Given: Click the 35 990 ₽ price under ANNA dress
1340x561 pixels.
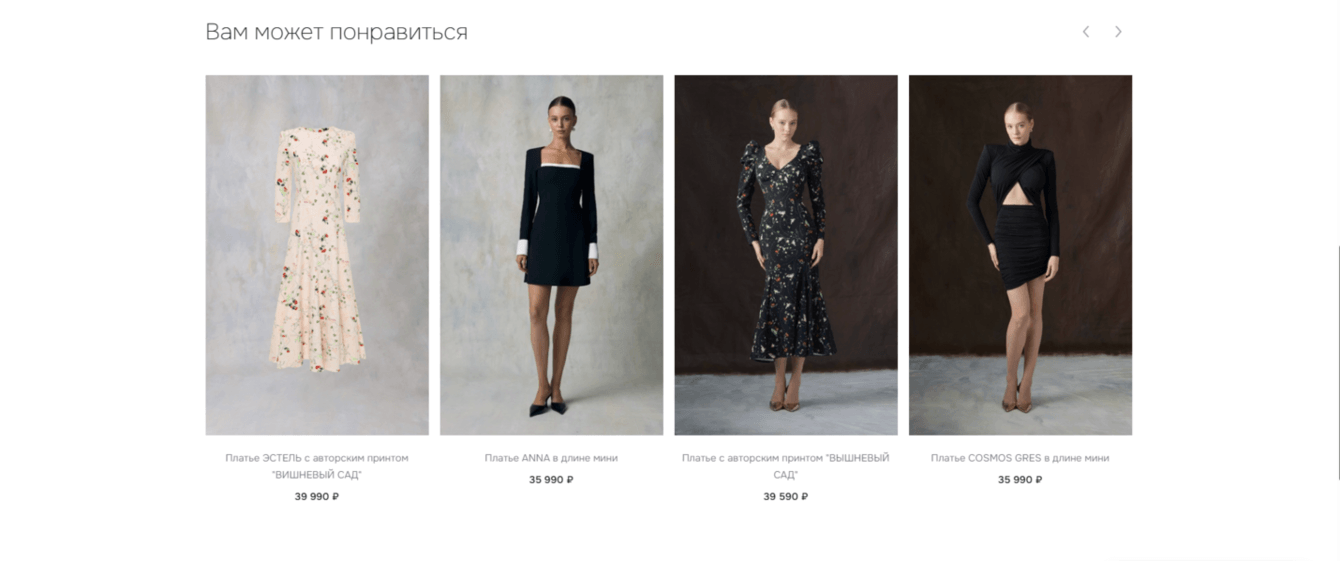Looking at the screenshot, I should click(x=551, y=480).
